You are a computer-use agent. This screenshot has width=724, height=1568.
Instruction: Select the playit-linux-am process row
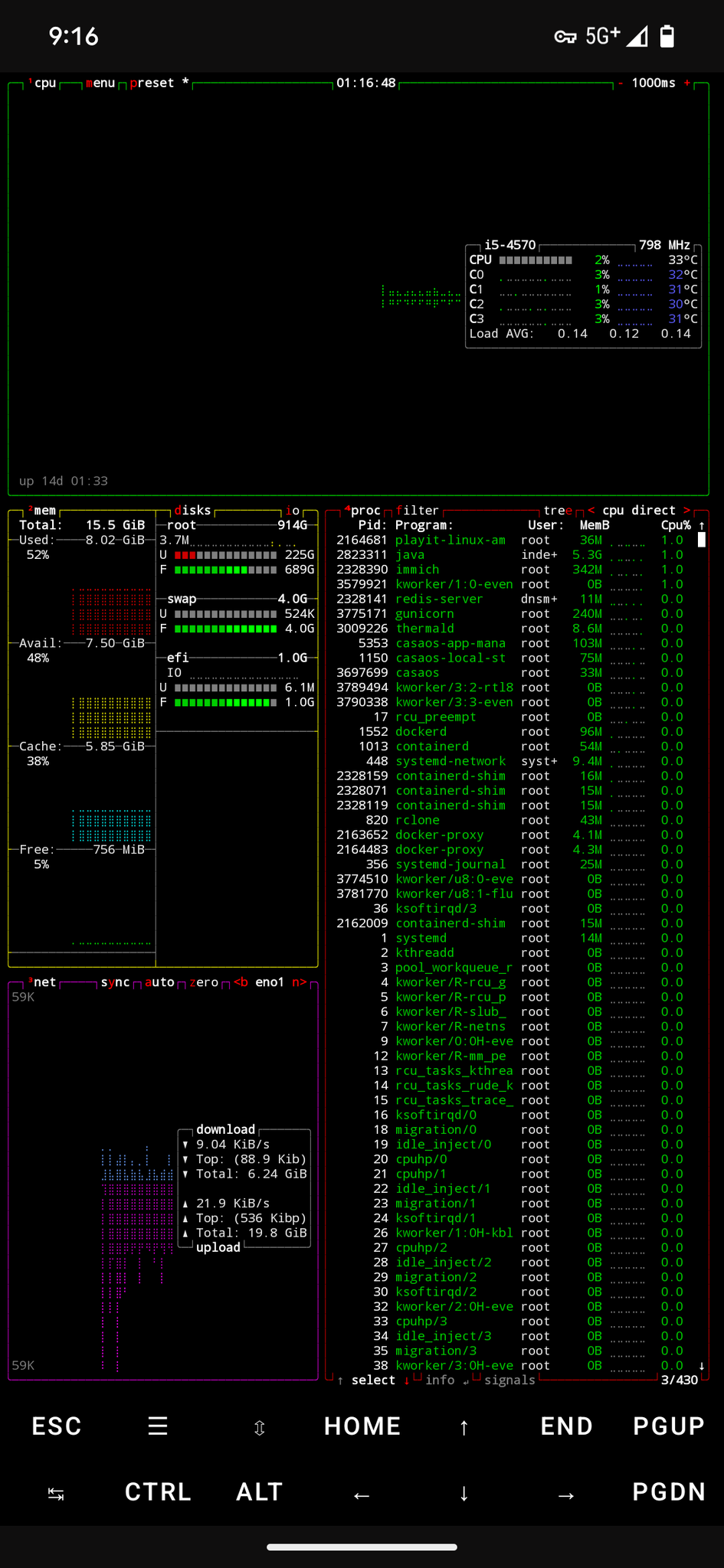(510, 540)
